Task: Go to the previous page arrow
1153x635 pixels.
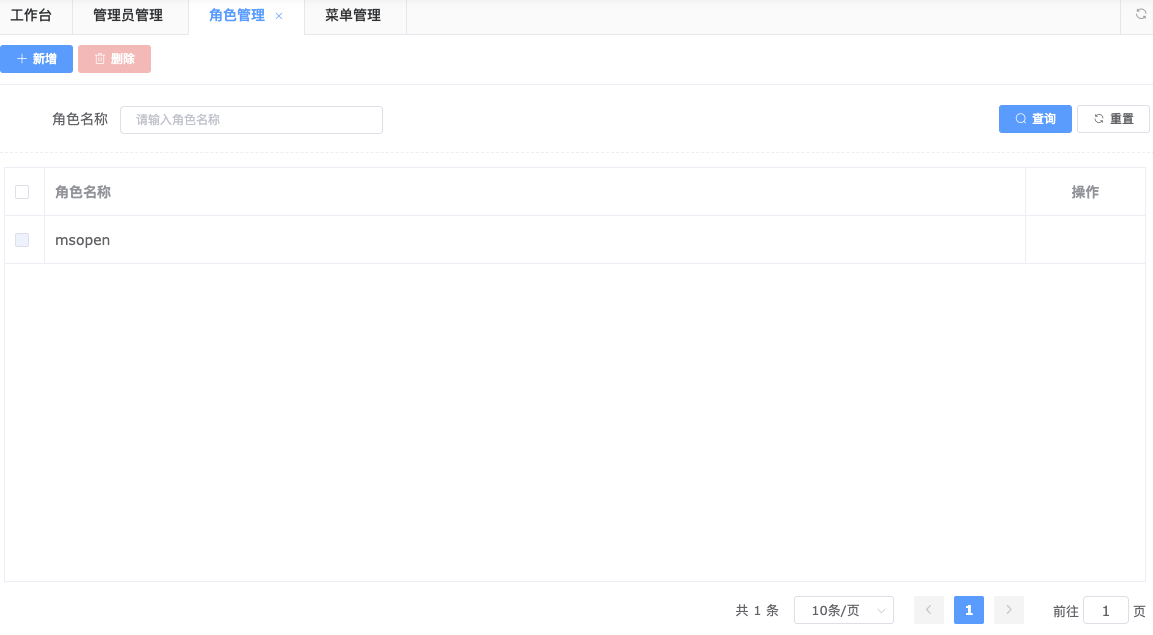Action: [x=928, y=610]
